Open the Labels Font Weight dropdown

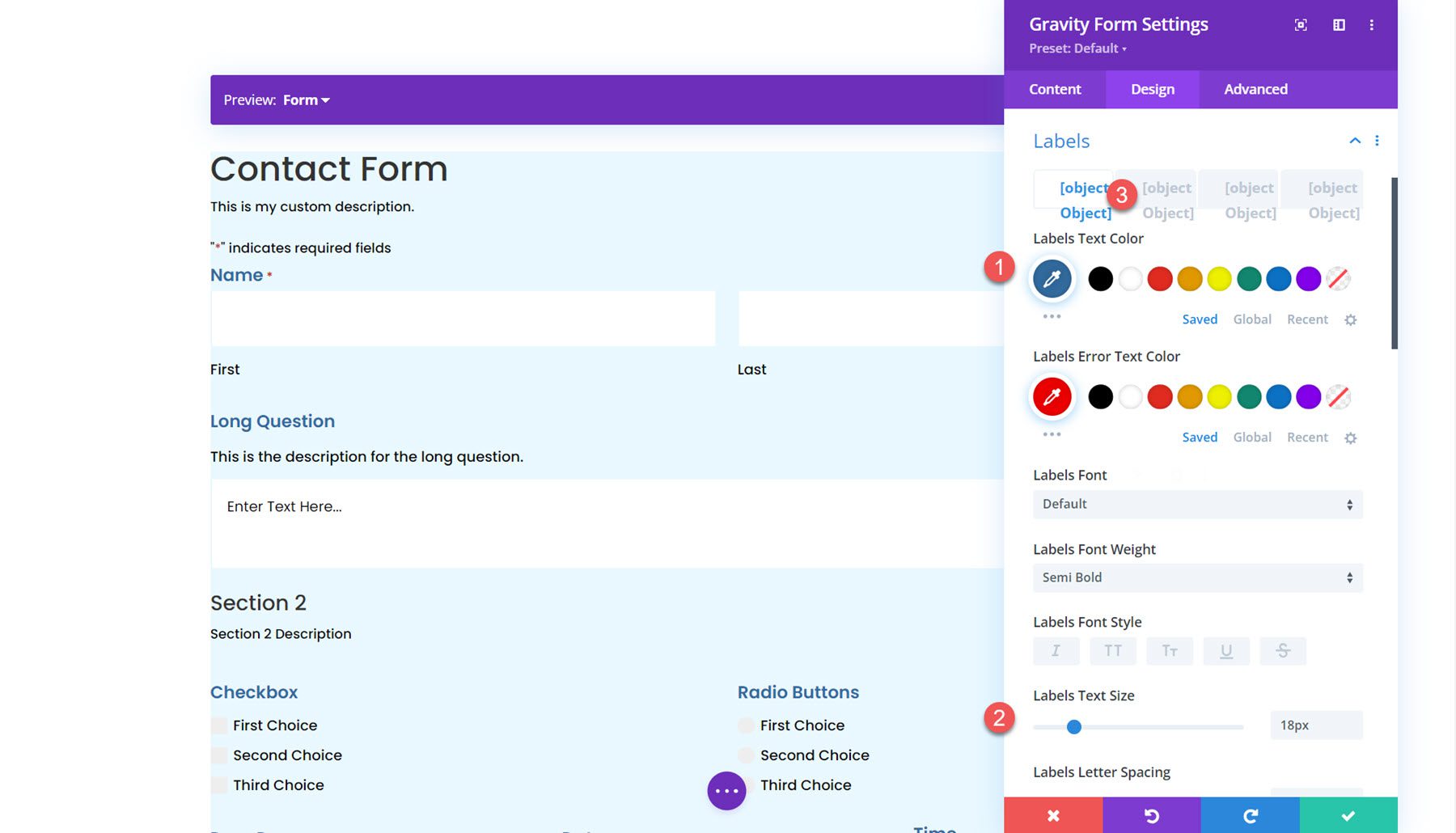(x=1197, y=577)
